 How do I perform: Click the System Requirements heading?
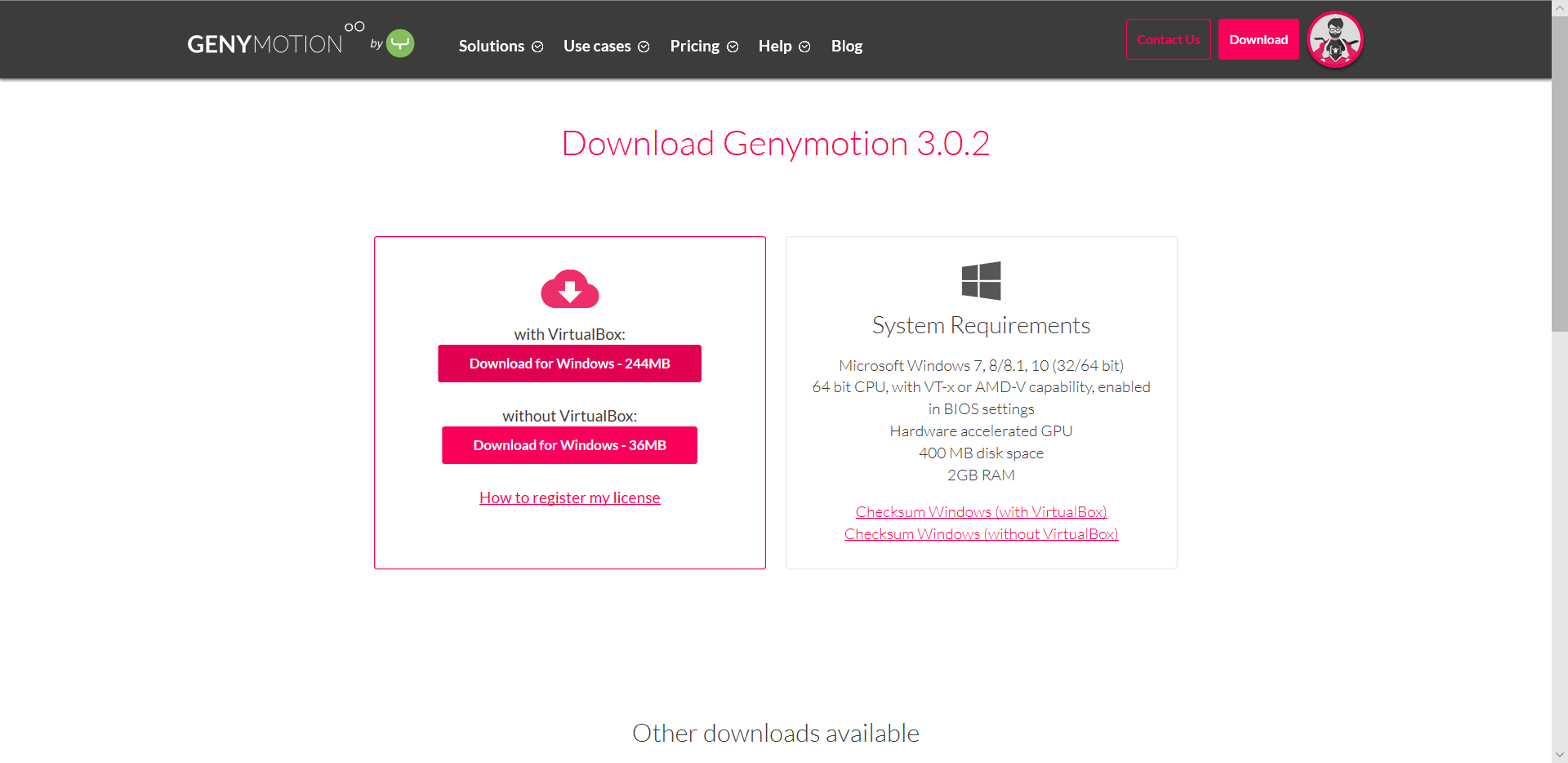click(x=982, y=325)
